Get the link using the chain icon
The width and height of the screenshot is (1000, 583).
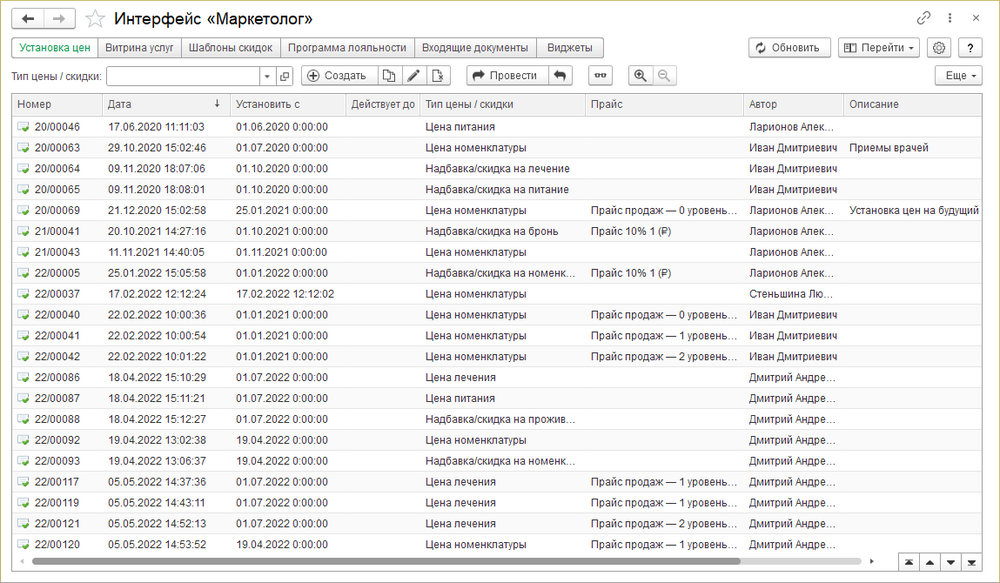[x=923, y=19]
